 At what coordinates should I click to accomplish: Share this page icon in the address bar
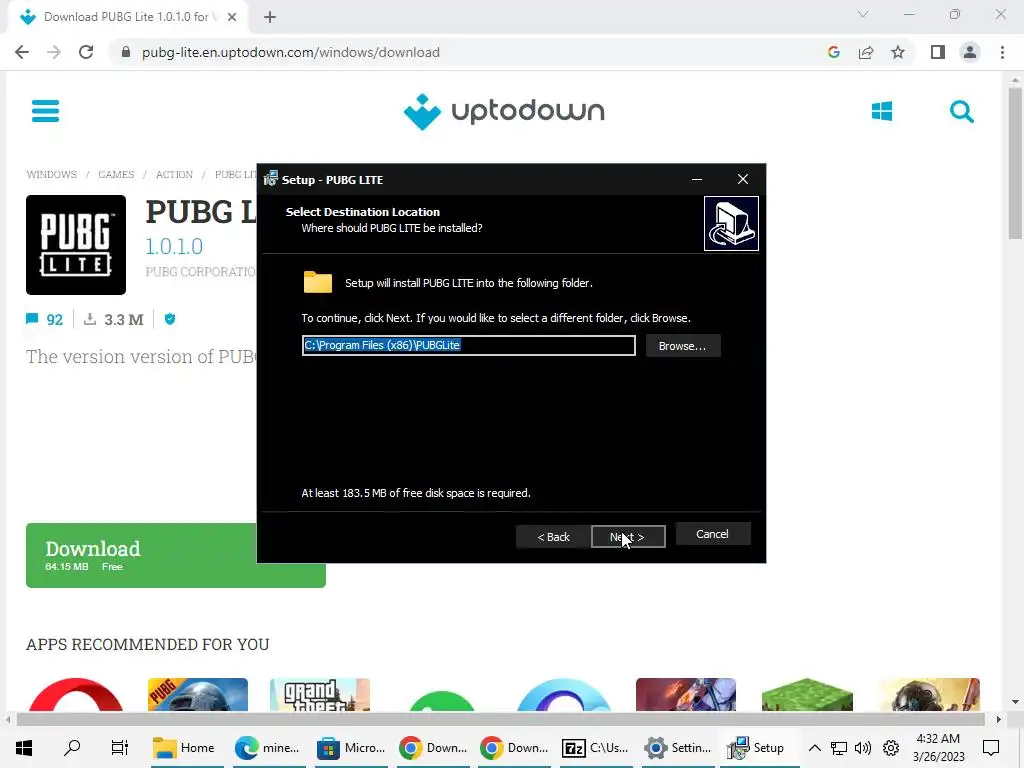point(866,52)
